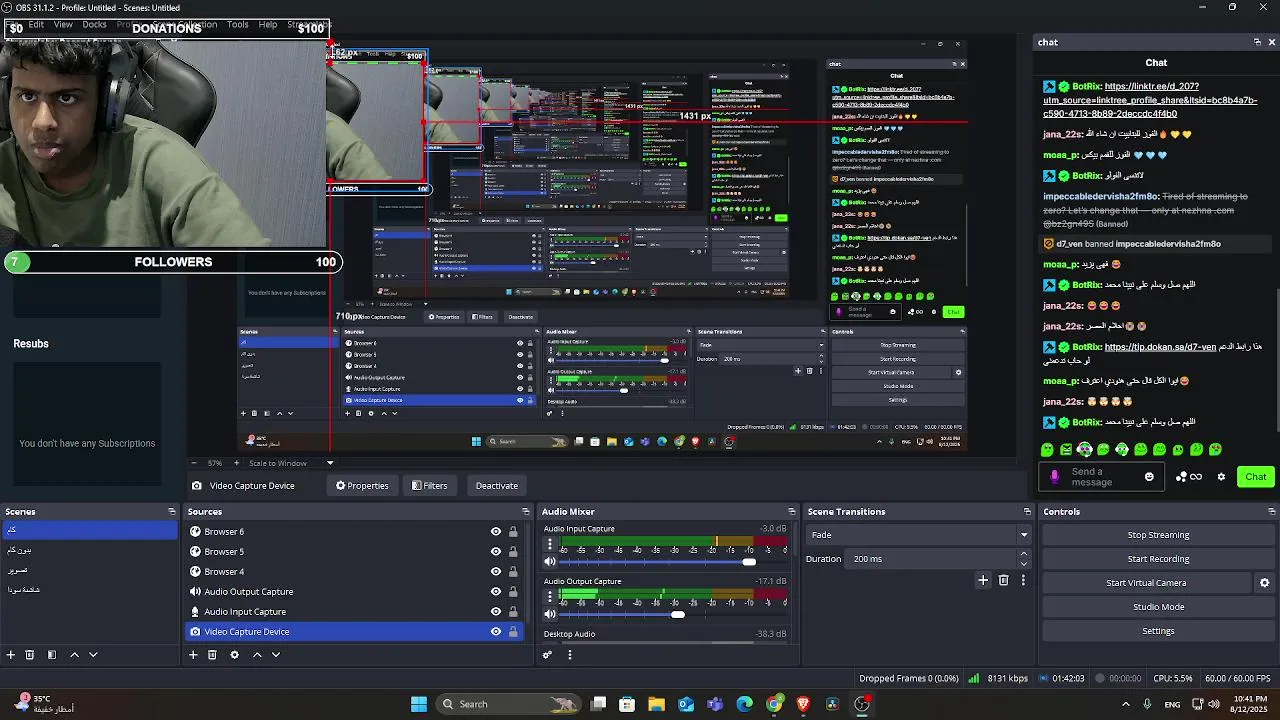This screenshot has height=720, width=1280.
Task: Open the Help menu
Action: click(x=268, y=24)
